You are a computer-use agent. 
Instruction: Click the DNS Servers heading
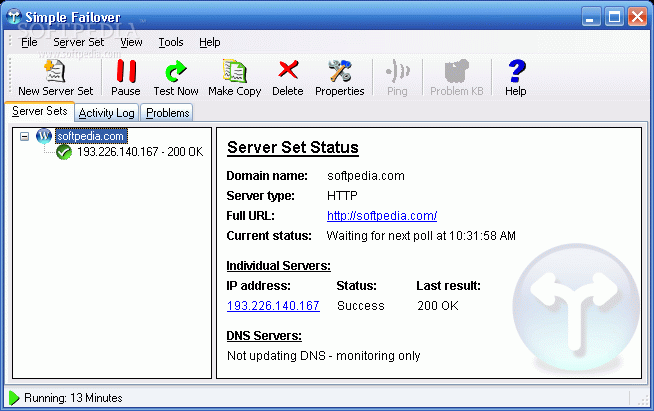pos(264,336)
